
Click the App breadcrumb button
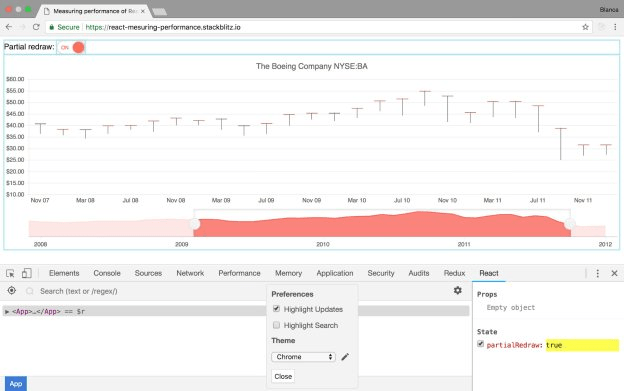point(16,384)
